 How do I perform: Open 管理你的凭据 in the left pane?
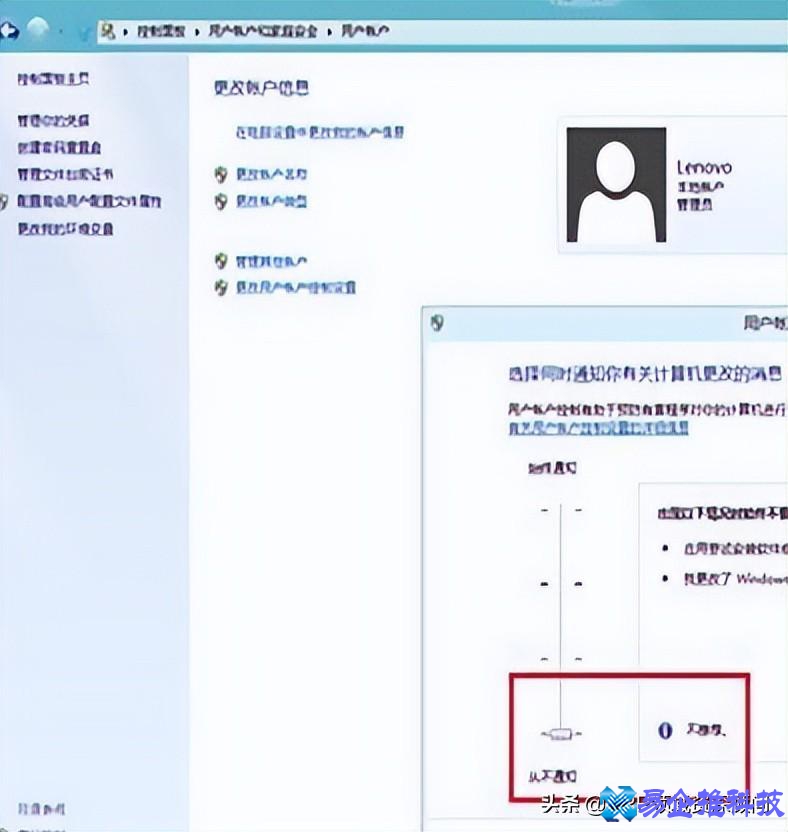[53, 120]
